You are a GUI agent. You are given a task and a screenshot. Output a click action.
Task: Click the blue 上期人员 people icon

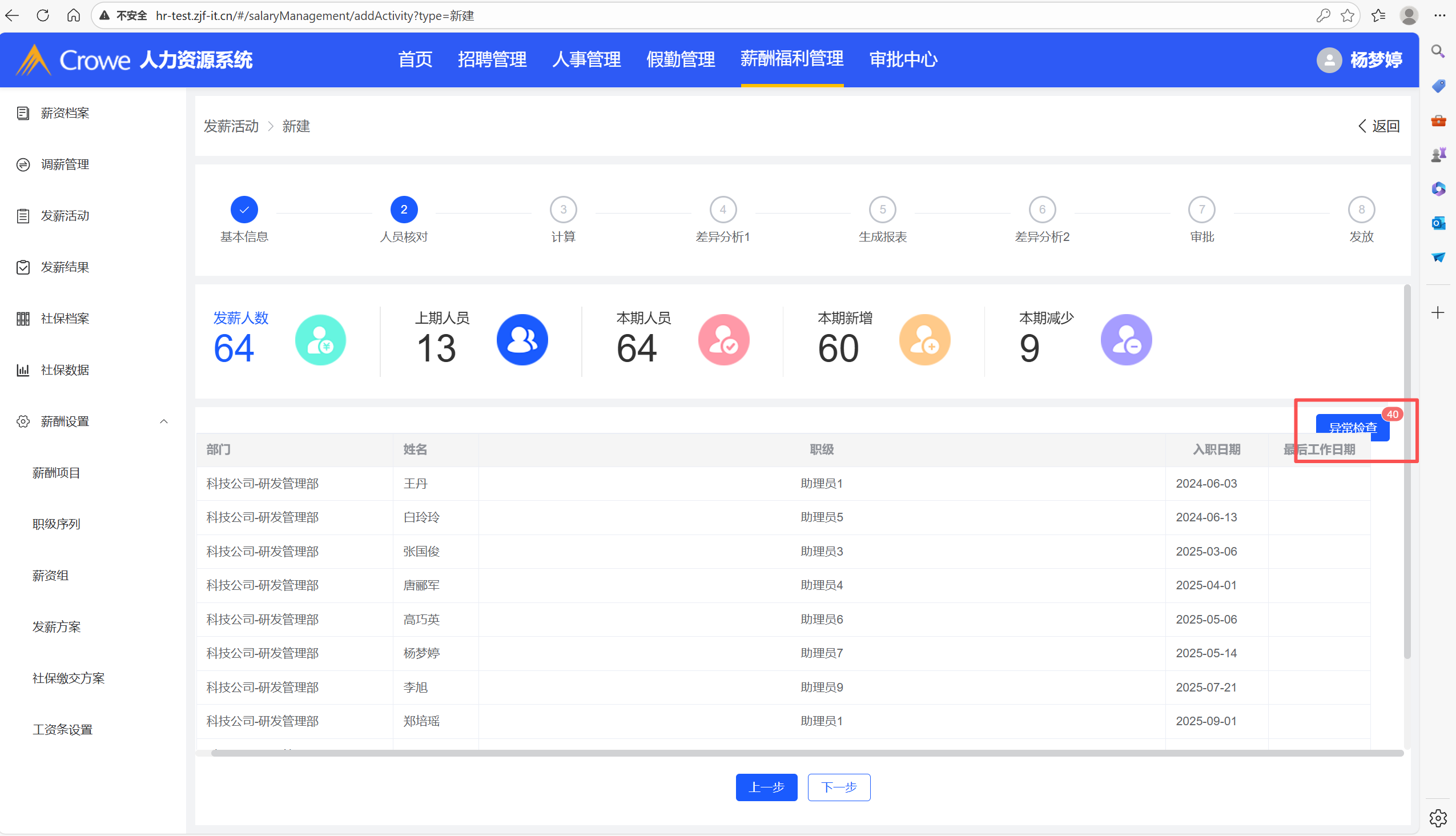click(x=521, y=340)
